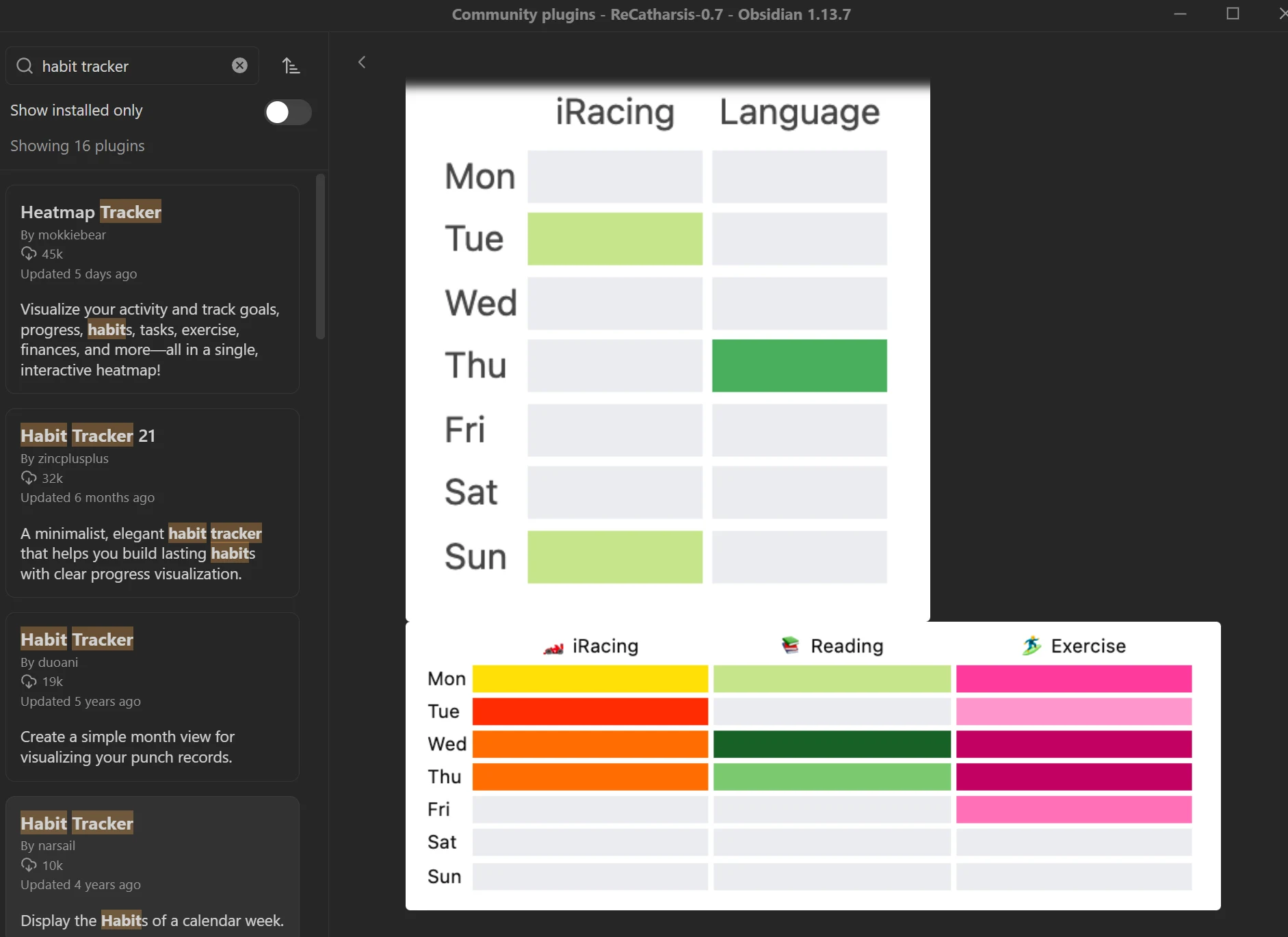Click the 32k downloads icon for Habit Tracker 21
Viewport: 1288px width, 937px height.
coord(29,478)
